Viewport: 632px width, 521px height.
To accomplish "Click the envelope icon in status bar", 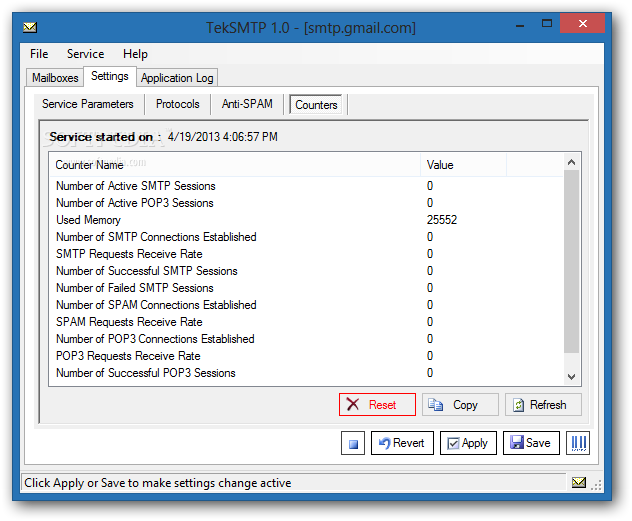I will click(x=578, y=482).
